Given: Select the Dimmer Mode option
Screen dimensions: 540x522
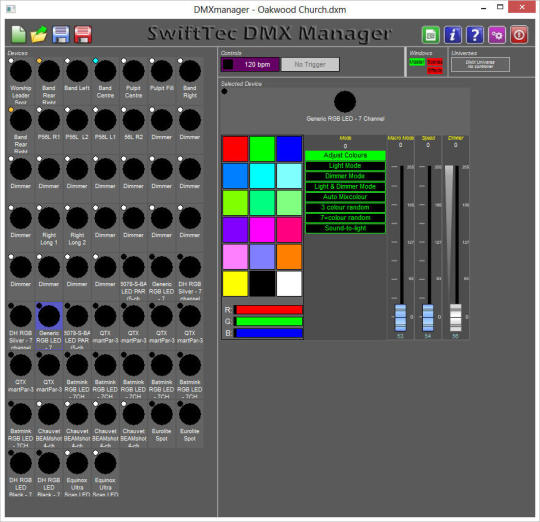Looking at the screenshot, I should point(345,176).
